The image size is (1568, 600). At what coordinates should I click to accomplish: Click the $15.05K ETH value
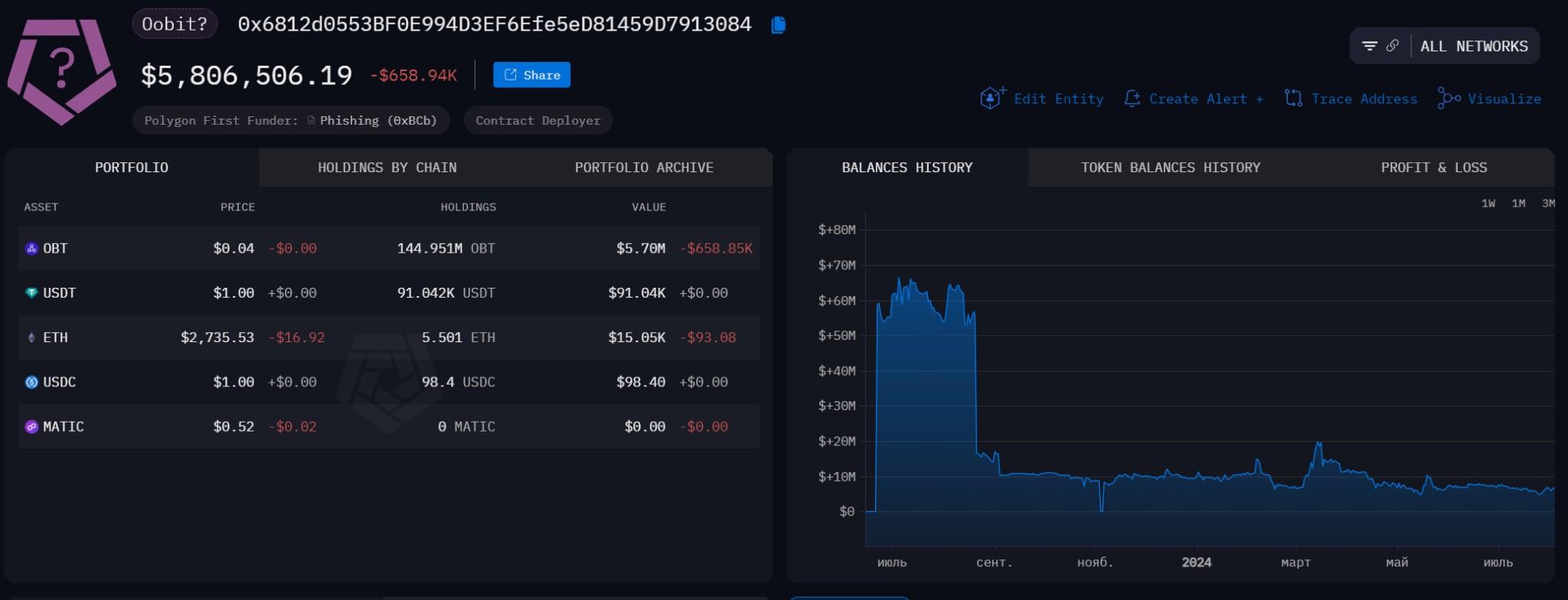pos(637,337)
